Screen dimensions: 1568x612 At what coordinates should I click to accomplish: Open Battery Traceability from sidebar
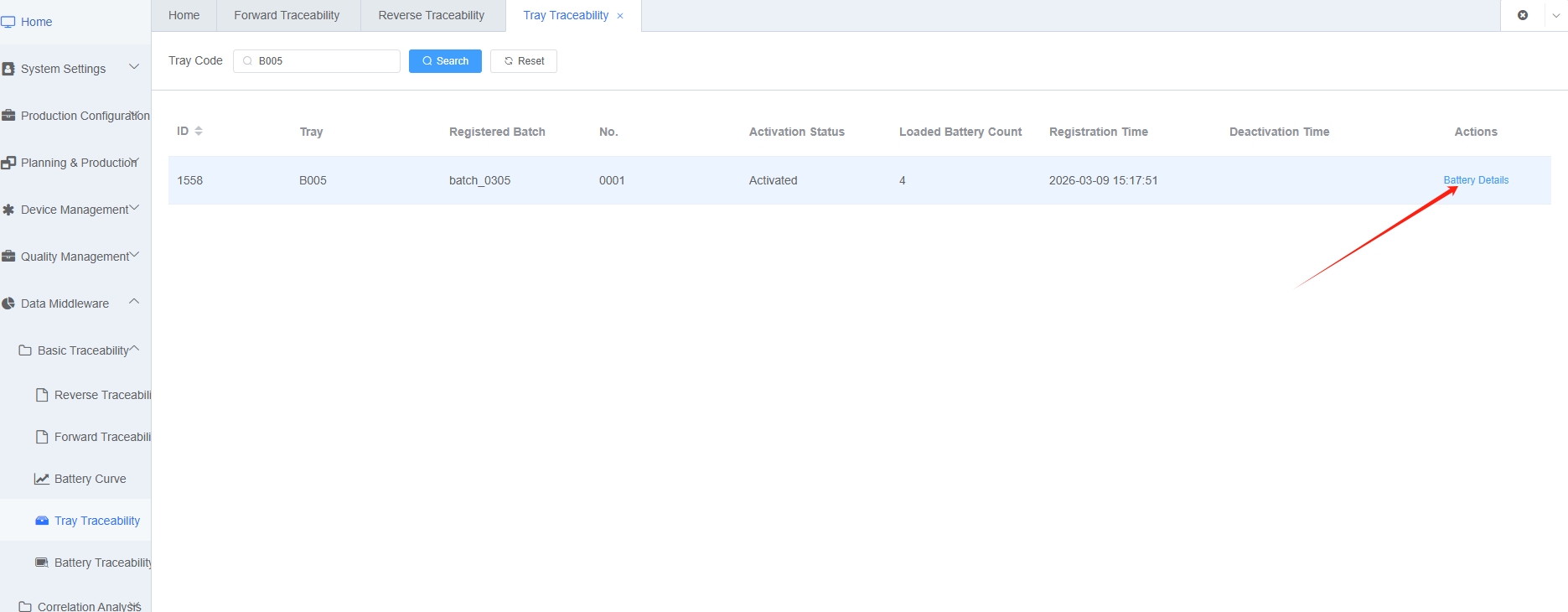pyautogui.click(x=103, y=563)
